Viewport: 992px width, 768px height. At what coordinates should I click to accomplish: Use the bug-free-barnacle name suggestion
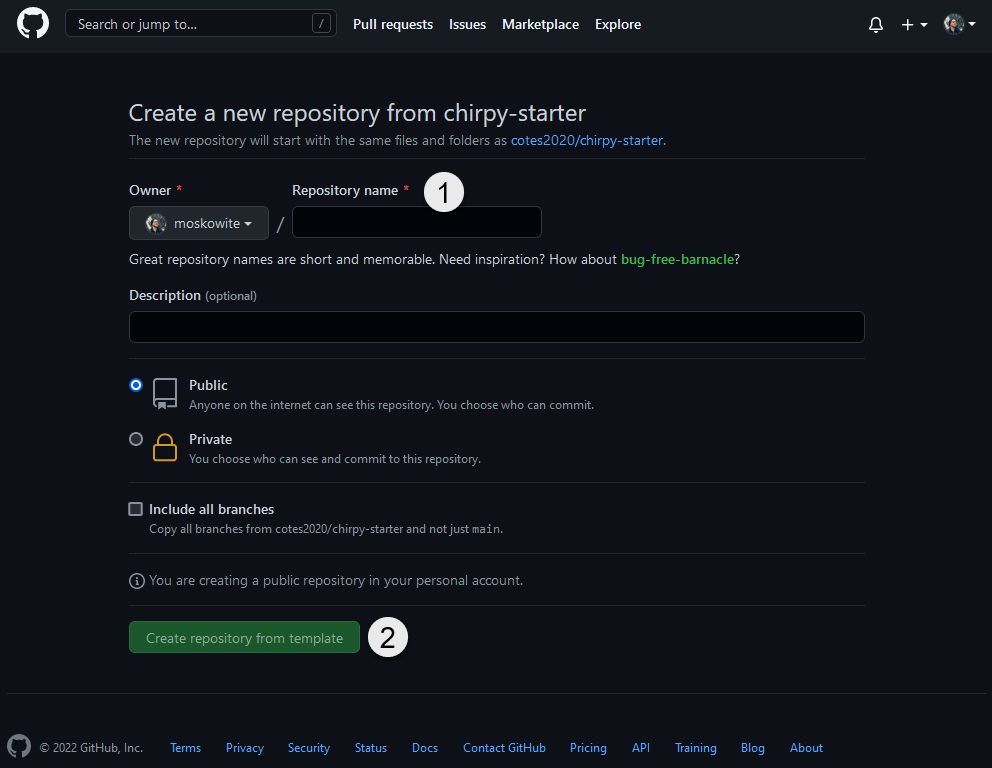click(x=677, y=259)
